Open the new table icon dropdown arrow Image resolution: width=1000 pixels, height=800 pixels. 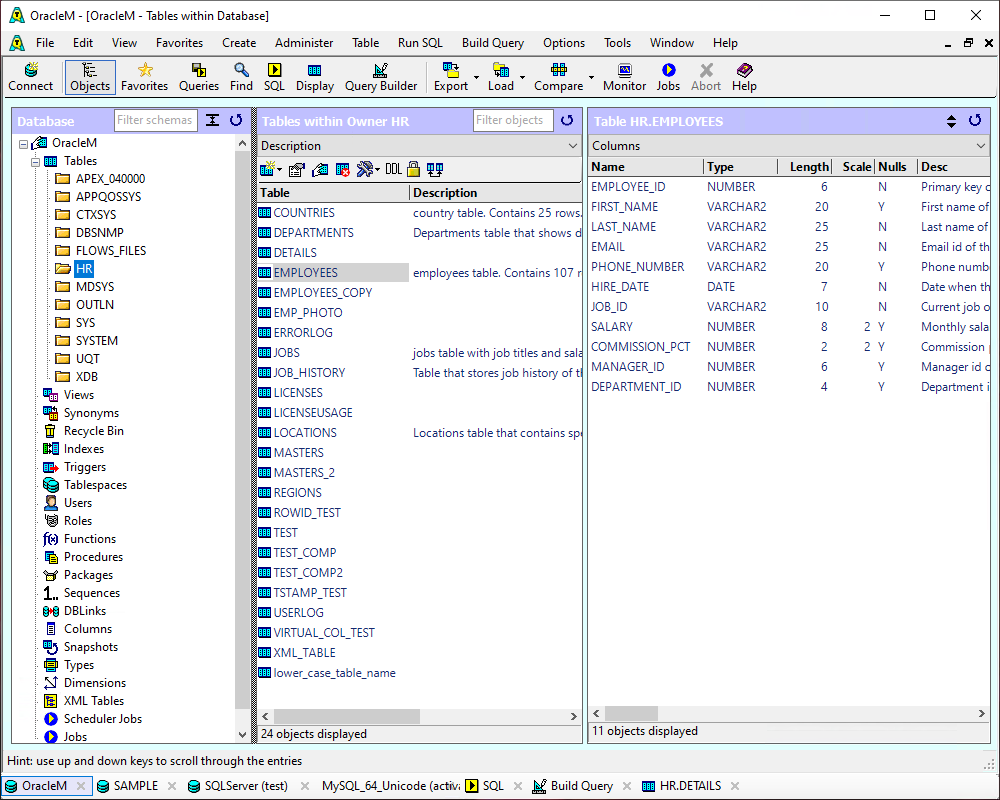click(279, 170)
